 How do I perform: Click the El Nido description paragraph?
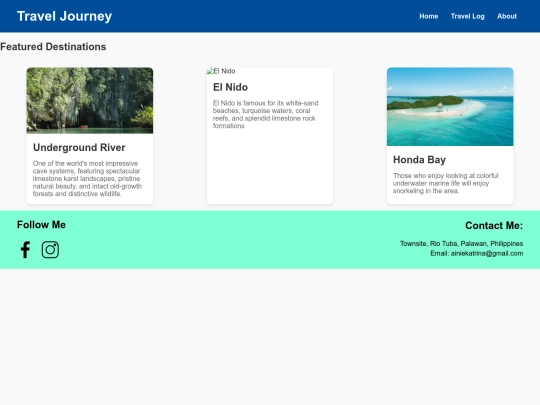(x=266, y=114)
